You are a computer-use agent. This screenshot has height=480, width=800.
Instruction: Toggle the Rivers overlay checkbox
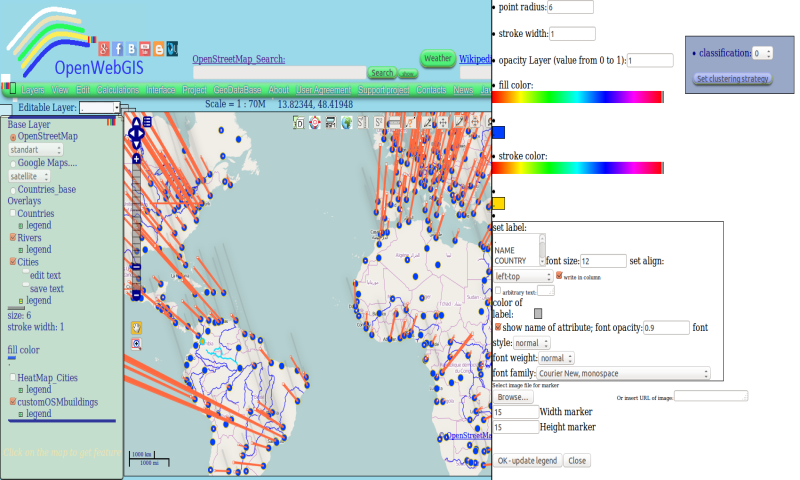tap(13, 238)
